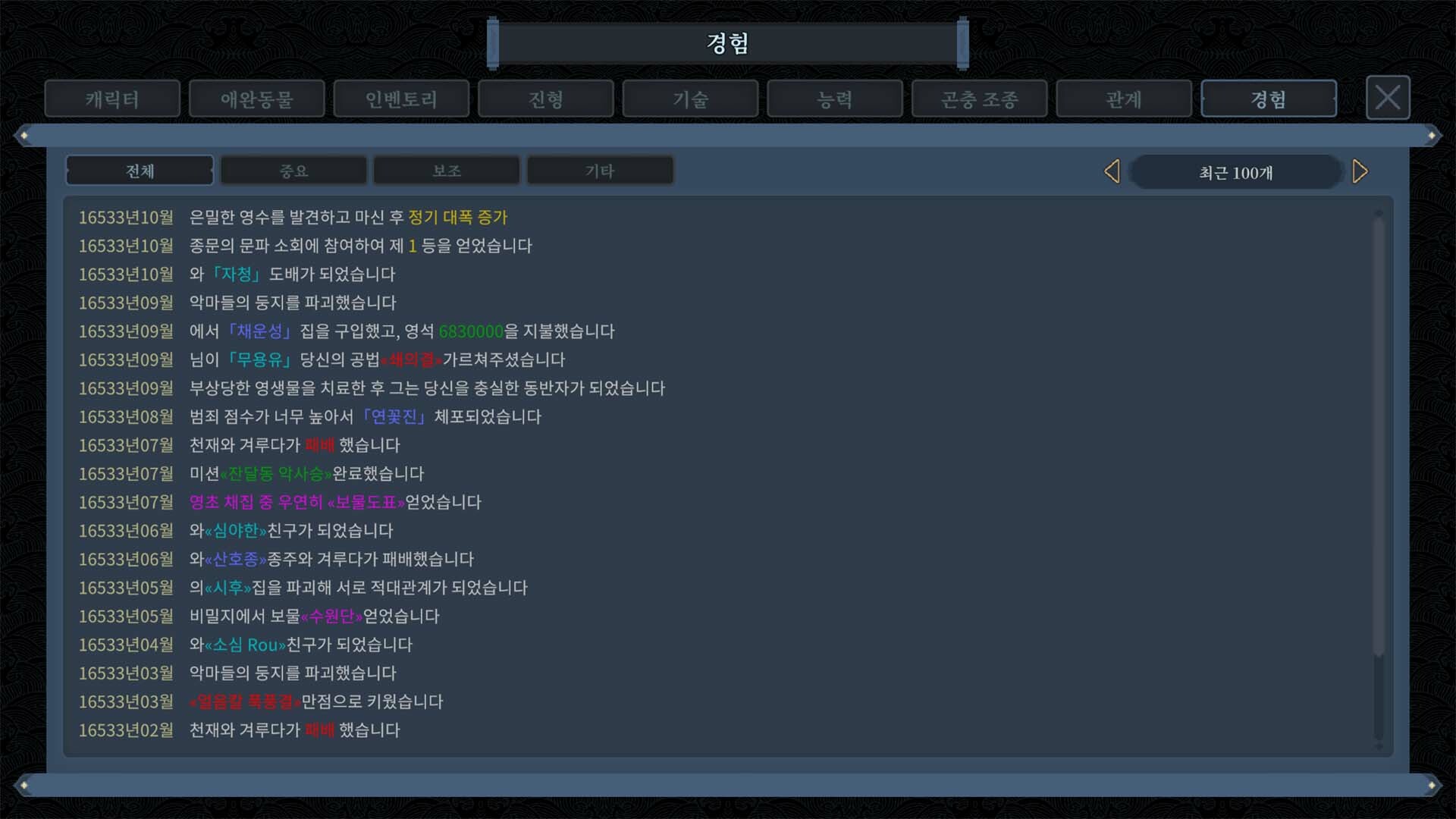Viewport: 1456px width, 819px height.
Task: Switch to the 관계 tab
Action: (1124, 99)
